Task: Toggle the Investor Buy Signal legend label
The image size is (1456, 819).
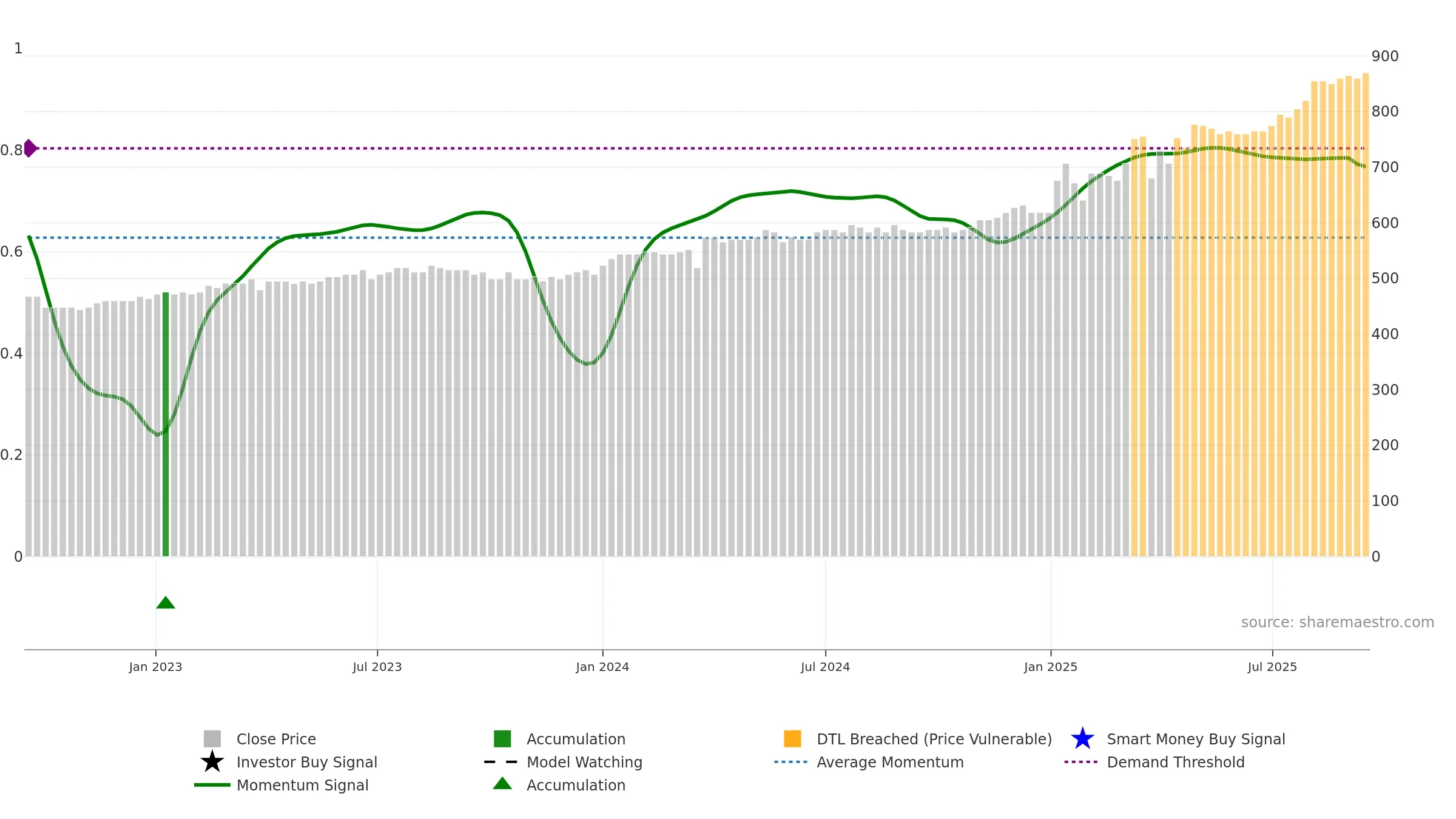Action: click(x=307, y=762)
